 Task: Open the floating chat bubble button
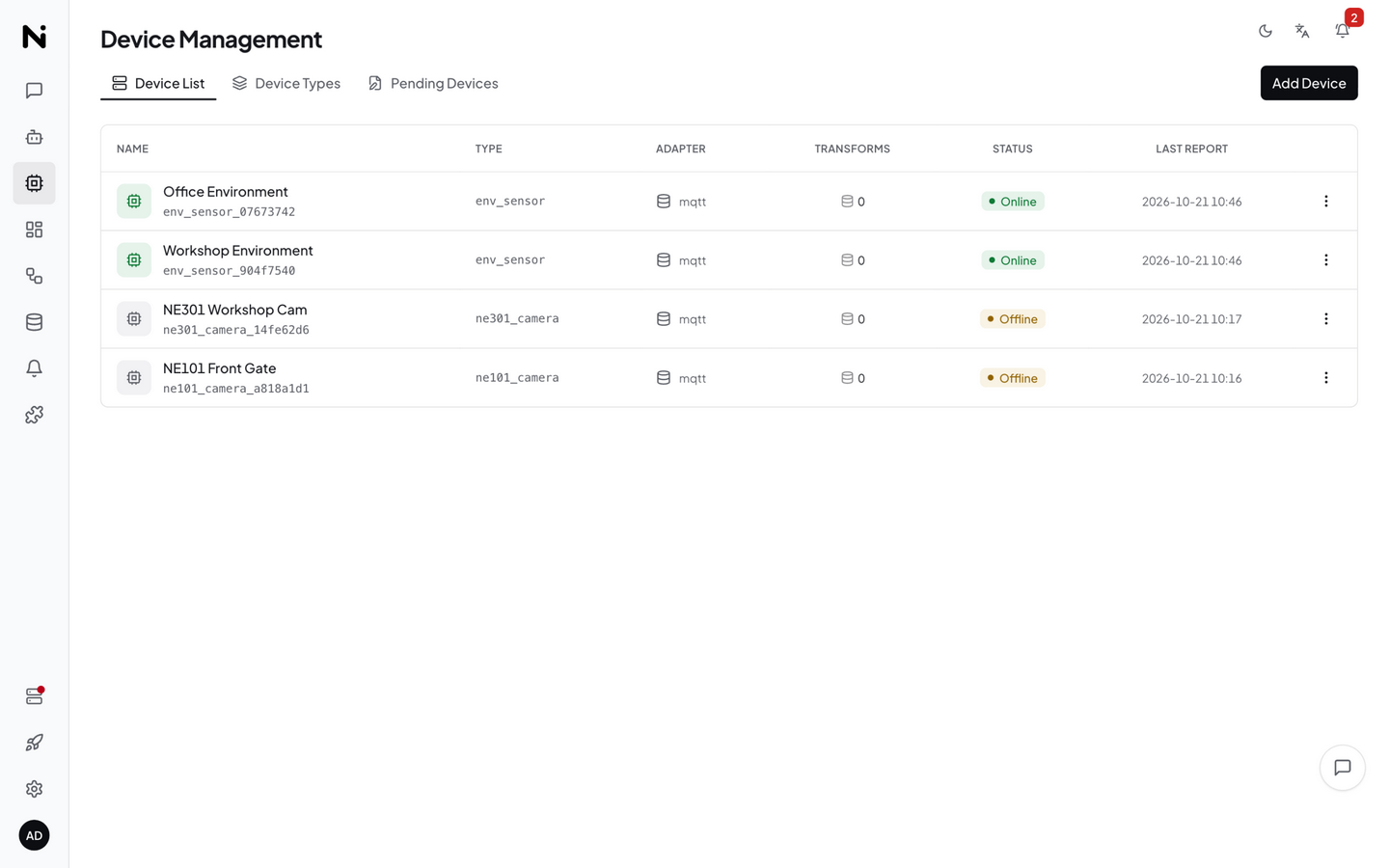[1343, 768]
